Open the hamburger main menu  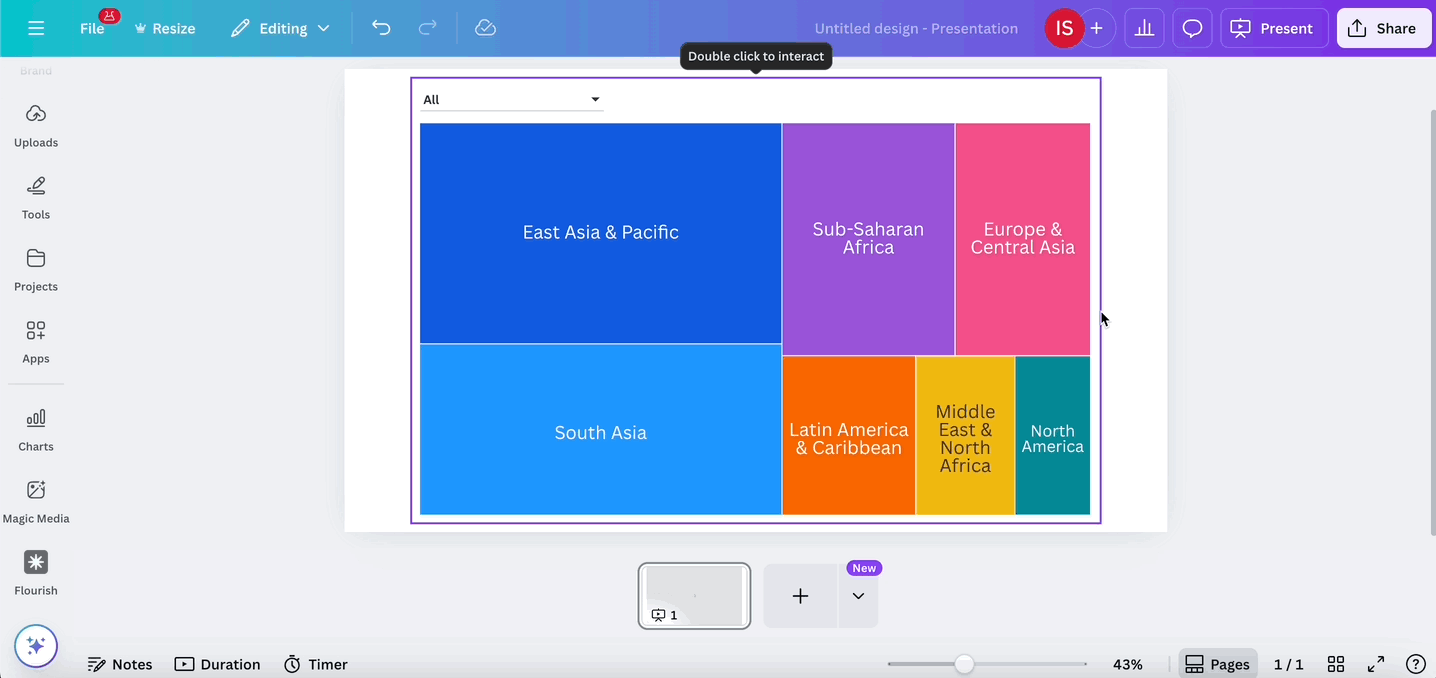pos(36,28)
